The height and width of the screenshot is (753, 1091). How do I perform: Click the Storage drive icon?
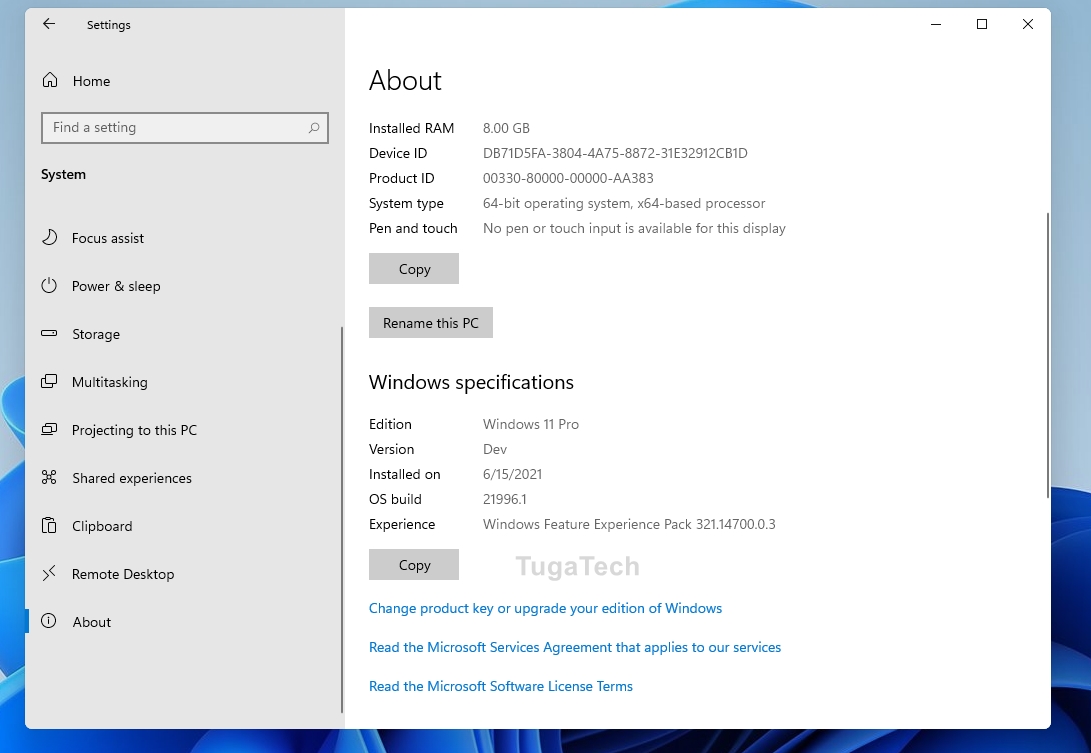coord(49,333)
